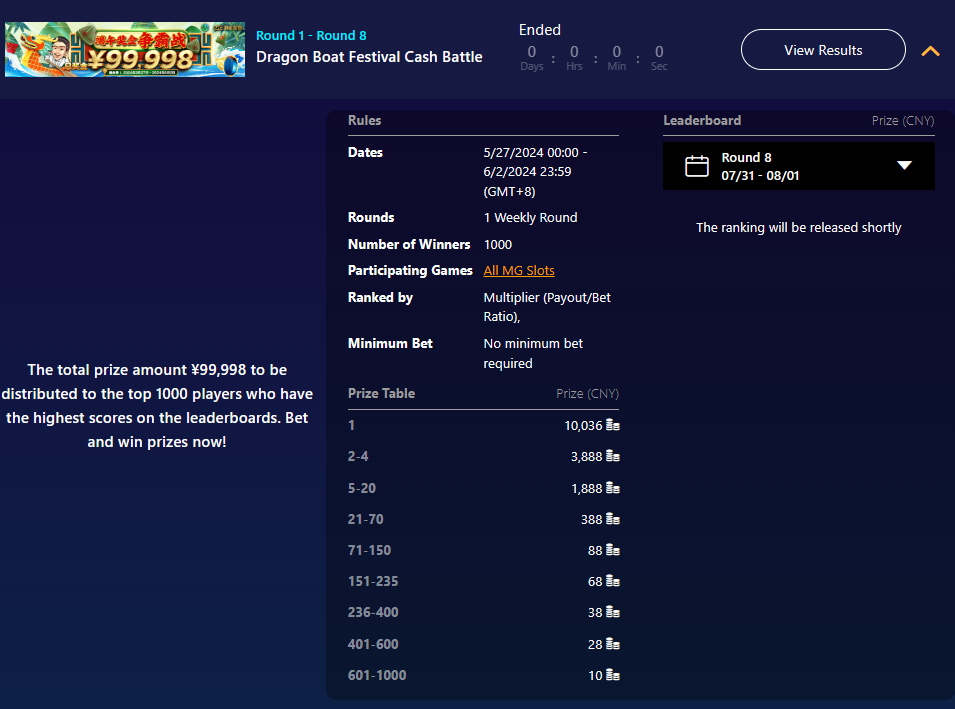This screenshot has width=955, height=709.
Task: Click the Dragon Boat Festival Cash Battle title
Action: (x=369, y=57)
